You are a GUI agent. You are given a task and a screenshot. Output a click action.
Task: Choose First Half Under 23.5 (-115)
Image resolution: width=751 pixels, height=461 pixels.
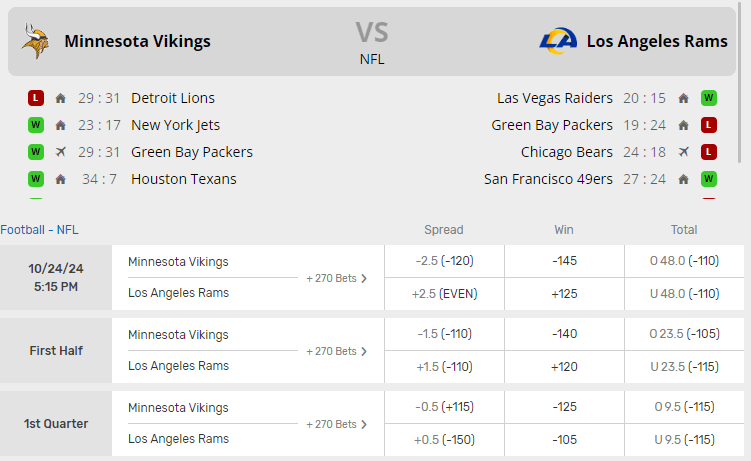coord(684,367)
